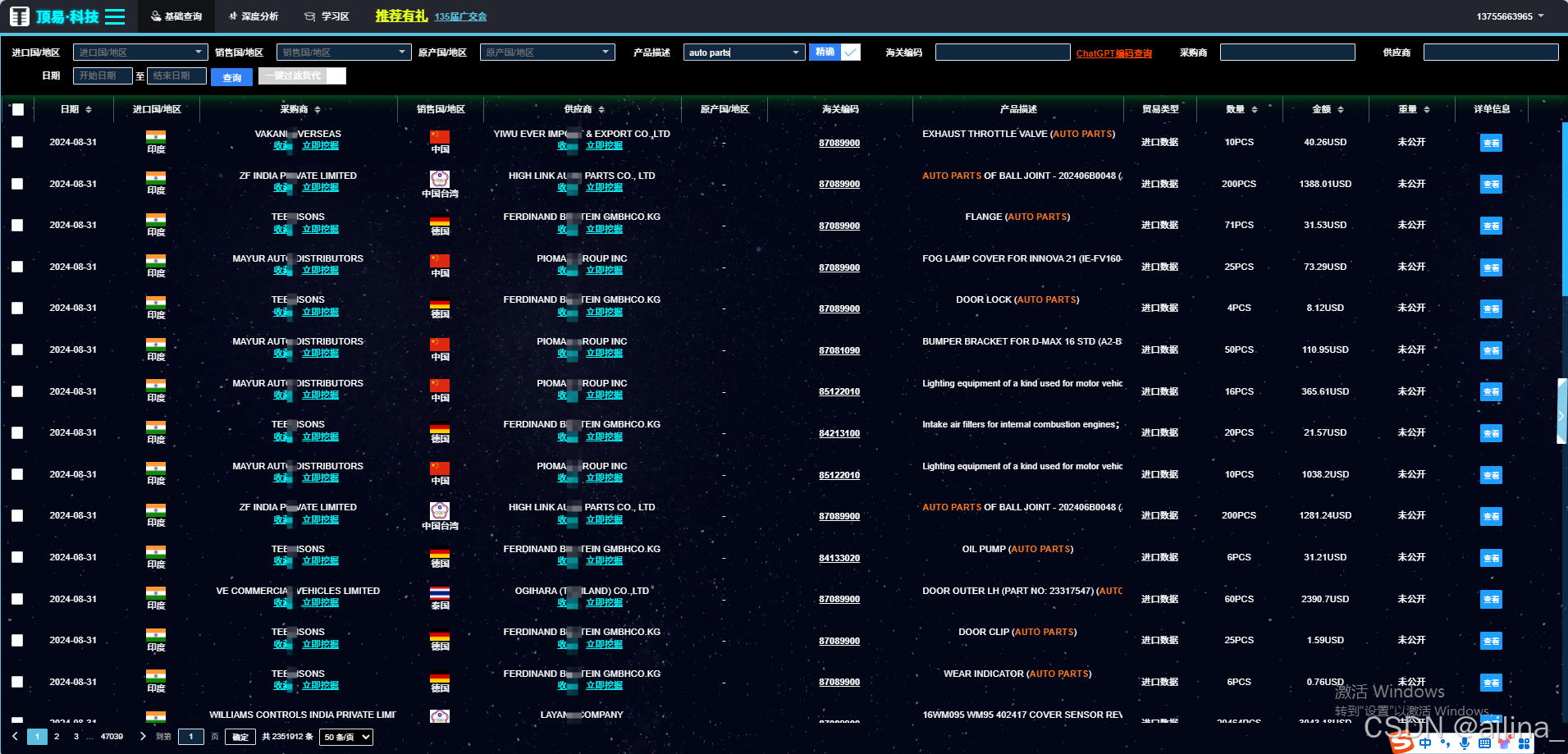Select checkbox for BUMPER BRACKET row
Image resolution: width=1568 pixels, height=754 pixels.
[17, 350]
